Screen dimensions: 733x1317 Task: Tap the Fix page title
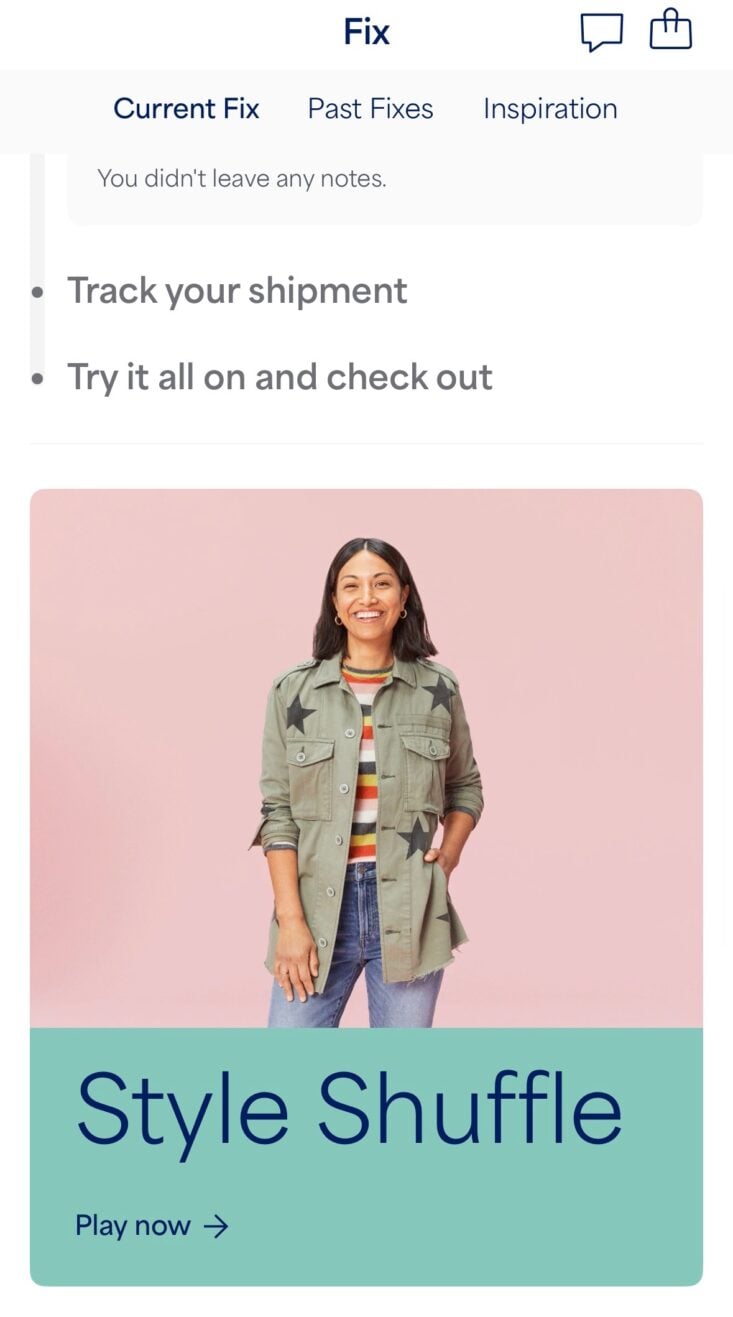coord(366,32)
